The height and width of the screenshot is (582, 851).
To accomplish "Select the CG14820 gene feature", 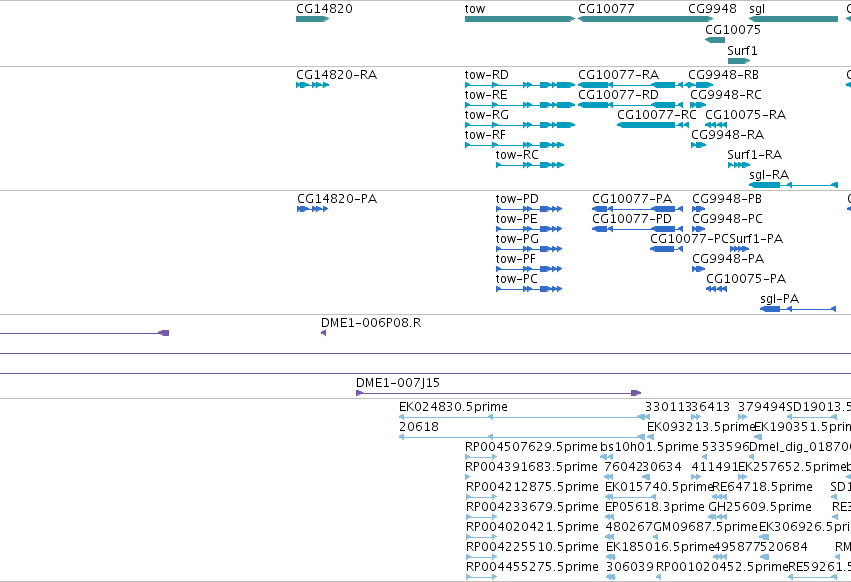I will (x=313, y=19).
